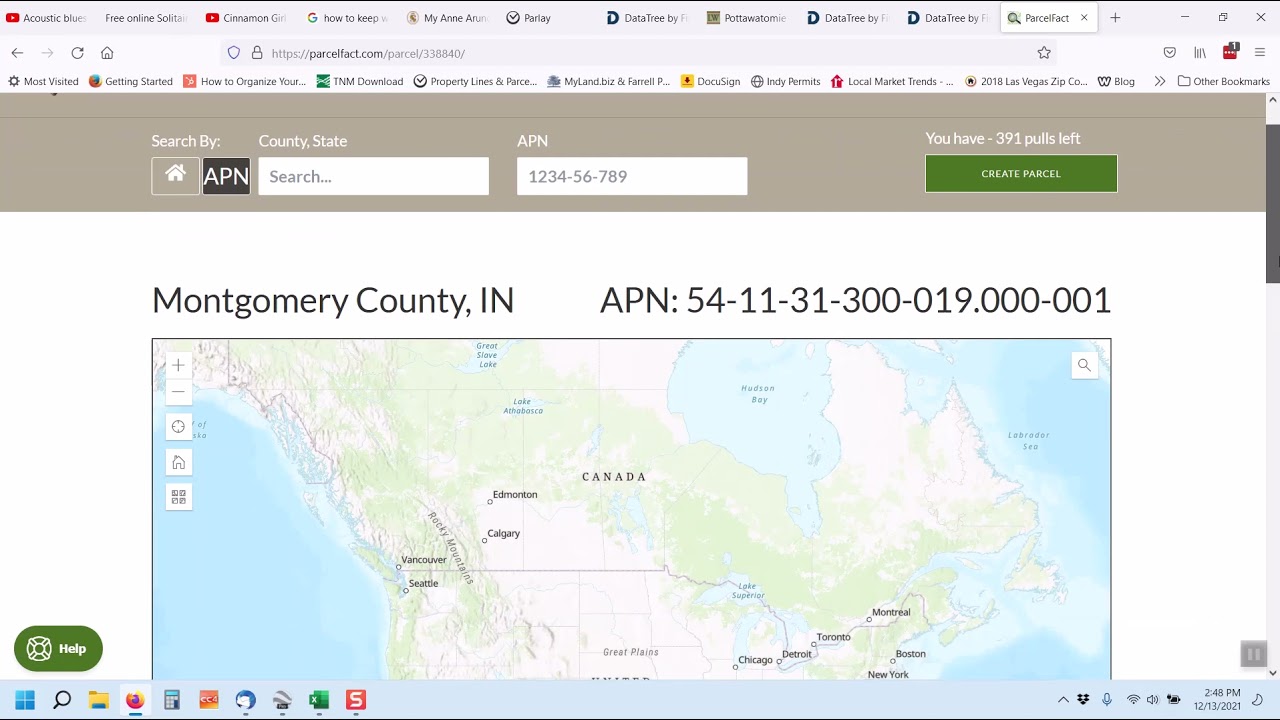This screenshot has height=720, width=1280.
Task: Open the MyLand.biz & Farrell bookmark
Action: click(609, 82)
